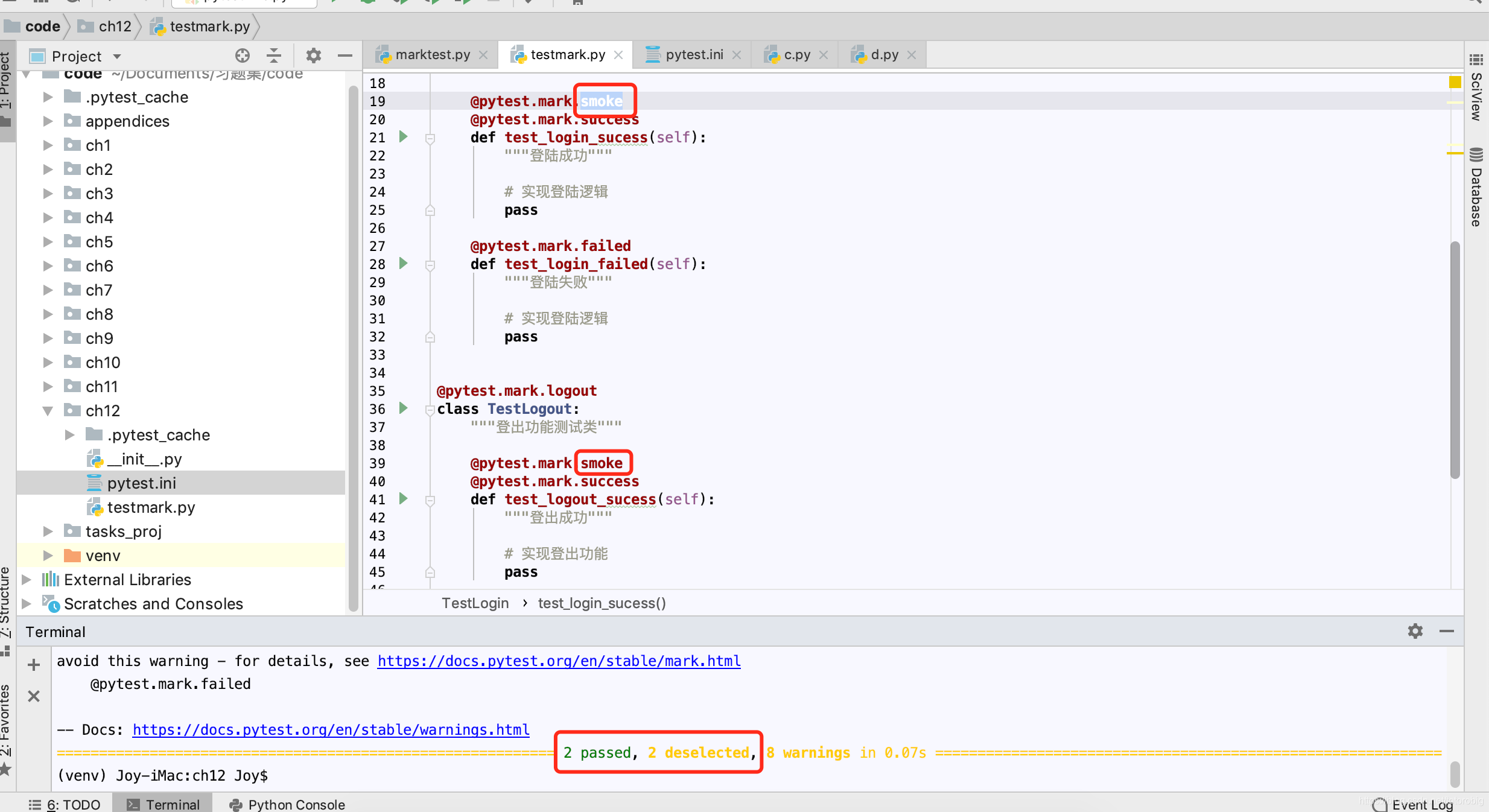Run test_login_sucess using the gutter play icon

click(403, 136)
